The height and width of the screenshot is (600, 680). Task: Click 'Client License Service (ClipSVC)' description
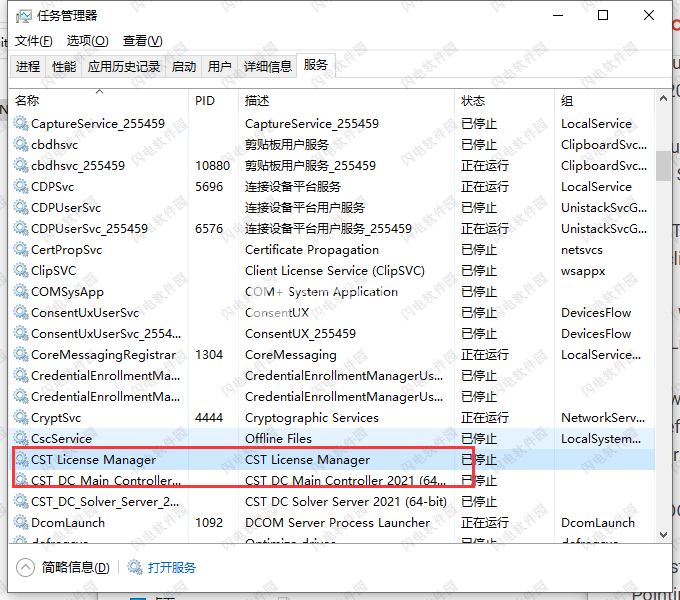(x=335, y=271)
